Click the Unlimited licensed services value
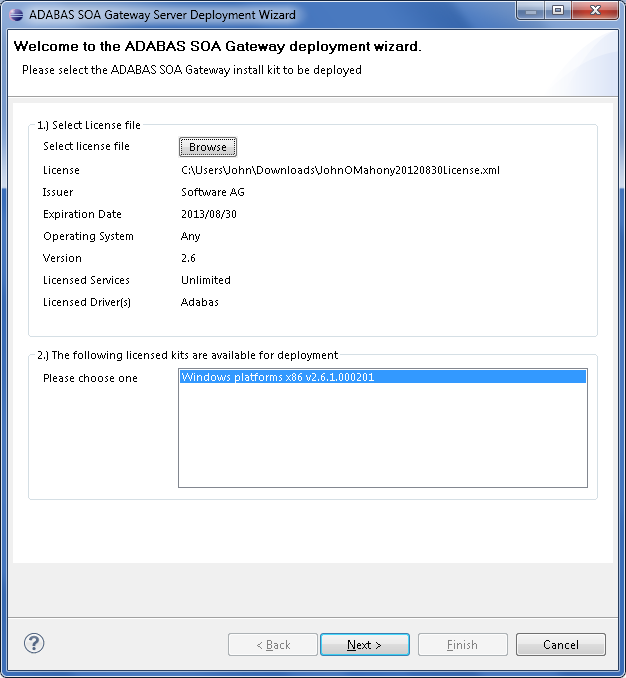The image size is (626, 678). 206,280
